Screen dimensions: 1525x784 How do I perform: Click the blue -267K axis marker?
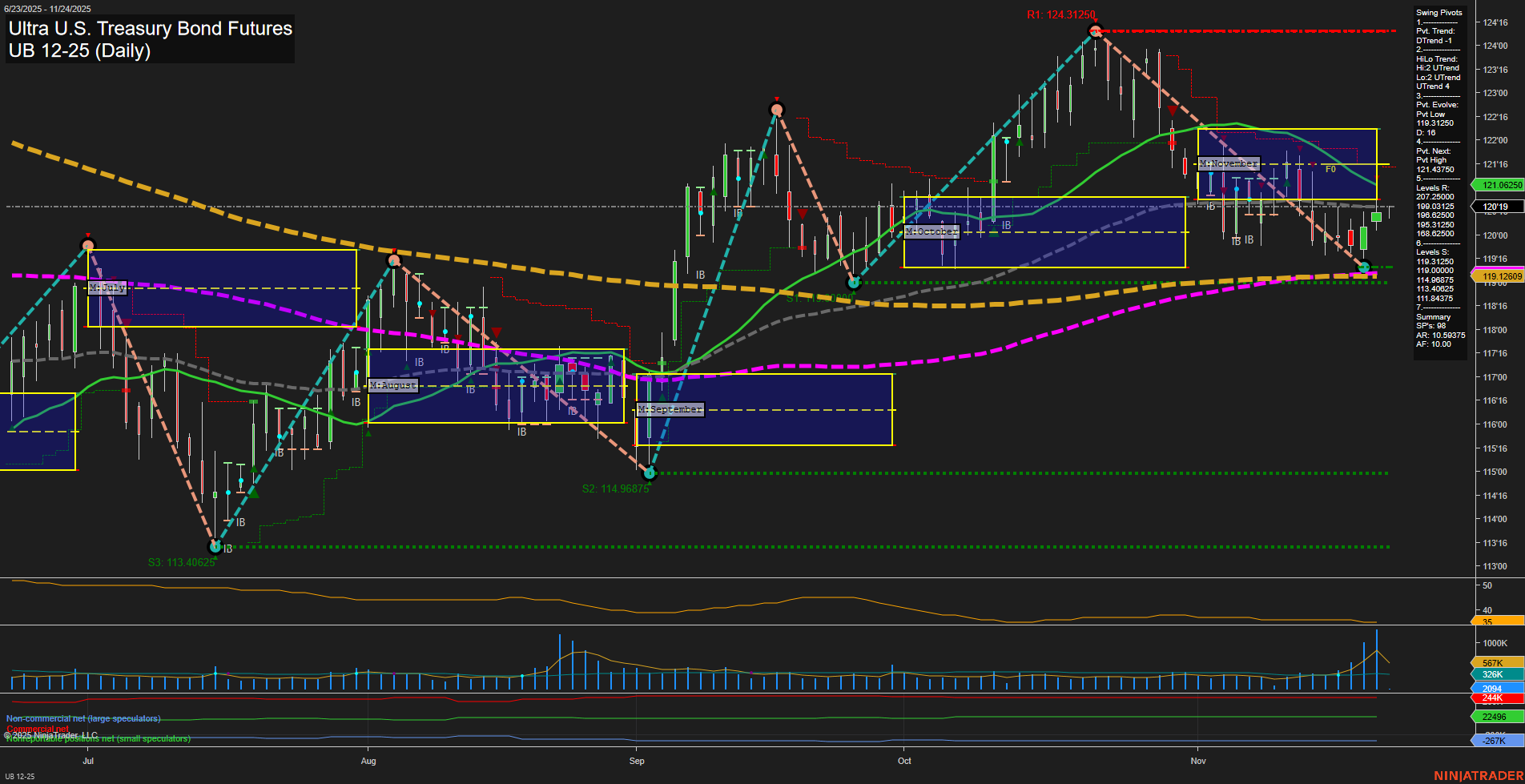pos(1496,741)
